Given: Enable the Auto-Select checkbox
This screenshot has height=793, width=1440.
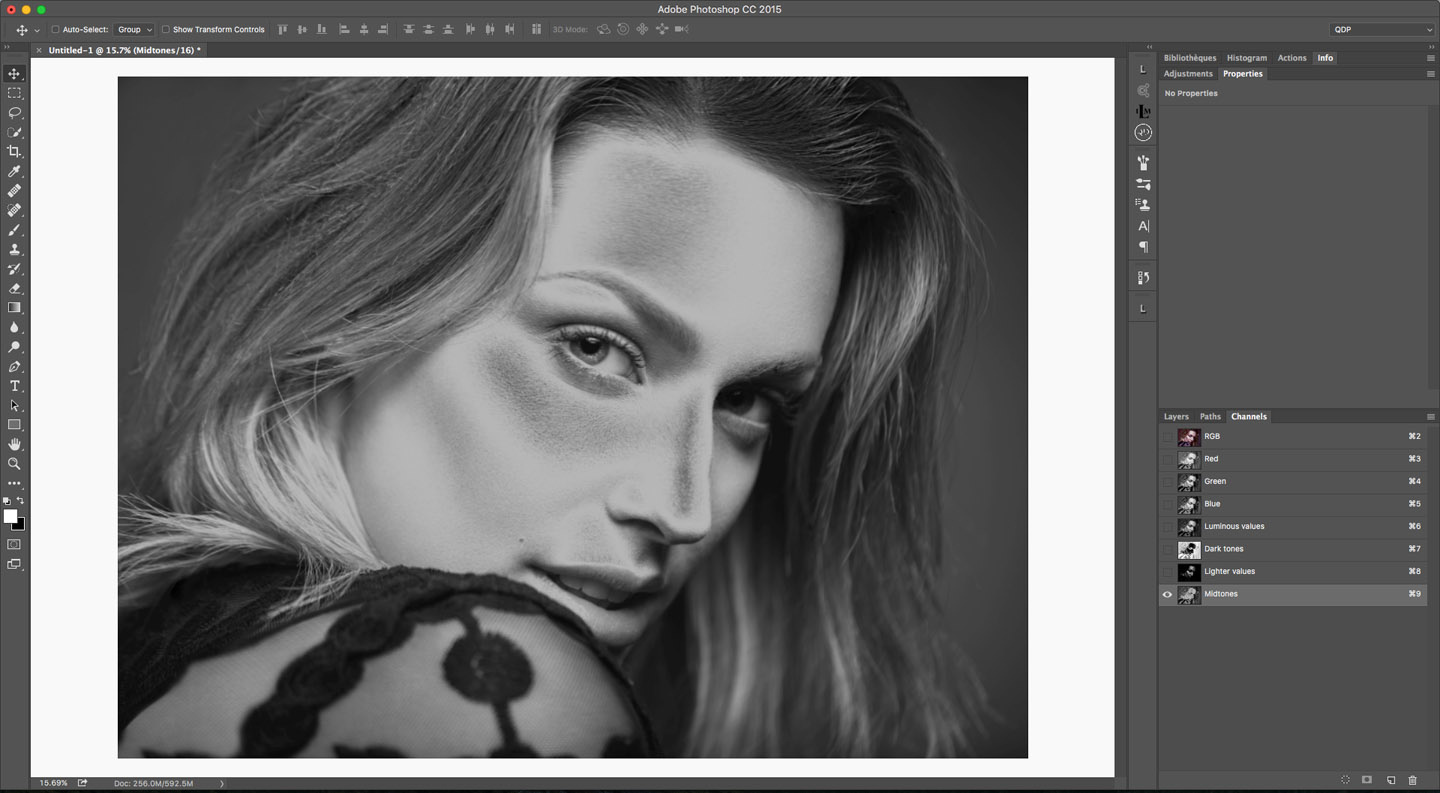Looking at the screenshot, I should tap(55, 30).
